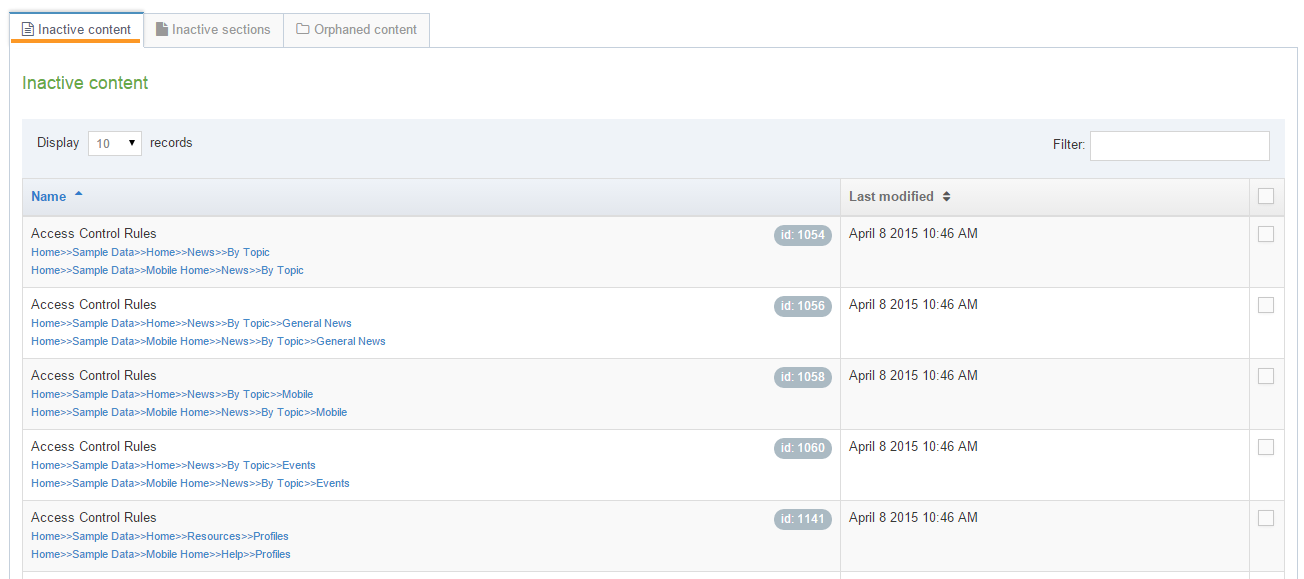Viewport: 1304px width, 579px height.
Task: Click the id: 1141 badge
Action: (802, 519)
